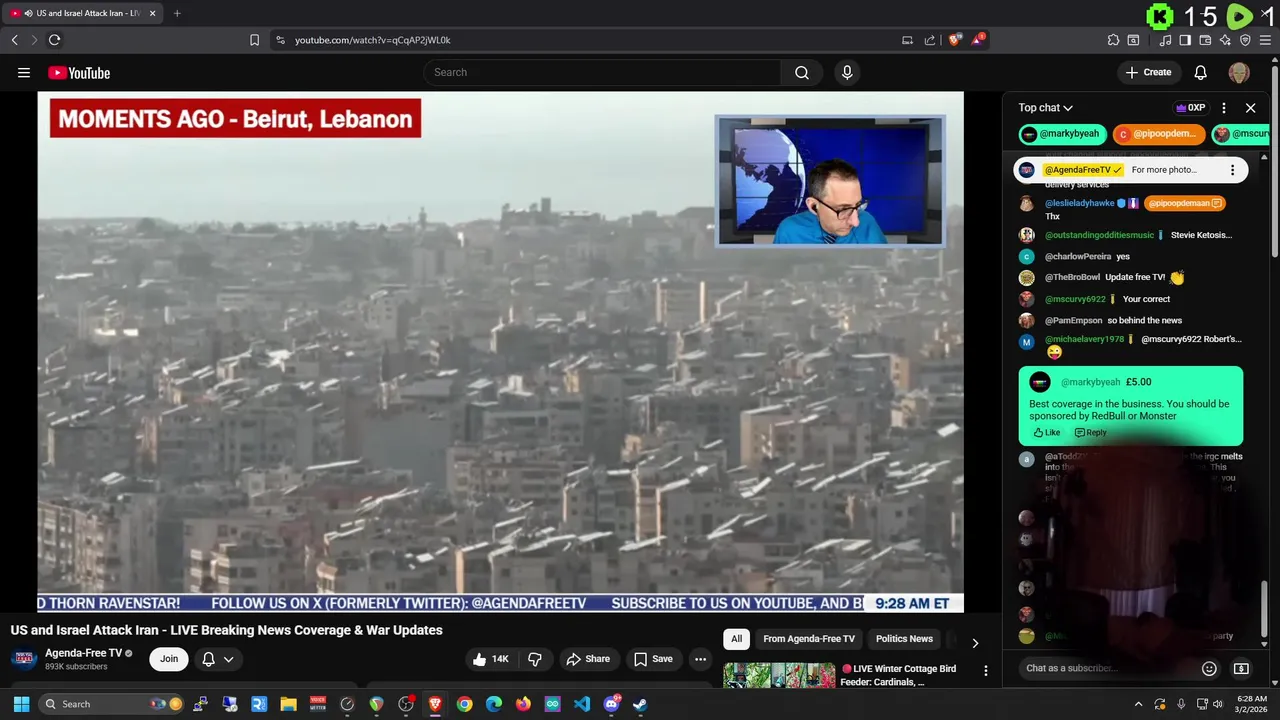Screen dimensions: 1280x720
Task: Select the Politics News chip
Action: 904,639
